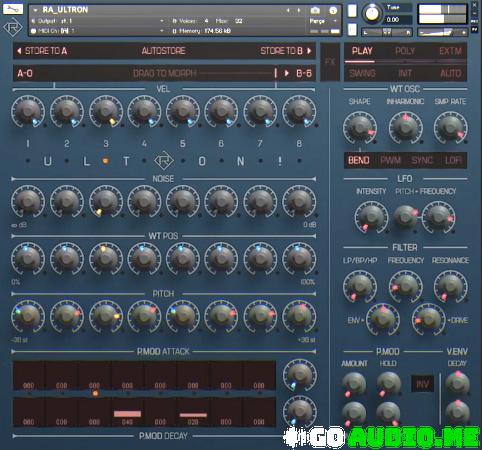Toggle the upper white button left of Tune knob
The width and height of the screenshot is (482, 450).
[x=352, y=11]
